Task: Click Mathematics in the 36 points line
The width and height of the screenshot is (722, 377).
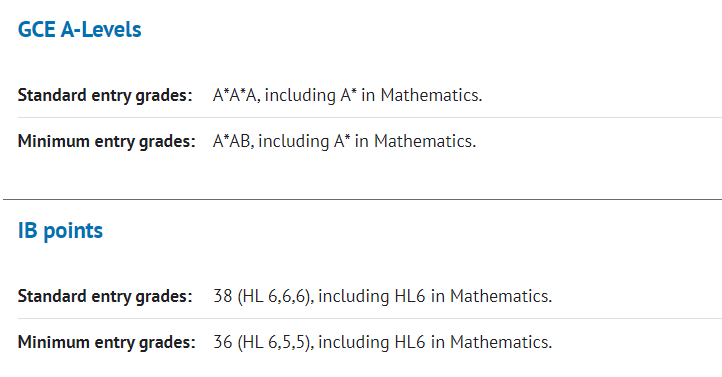Action: coord(499,342)
